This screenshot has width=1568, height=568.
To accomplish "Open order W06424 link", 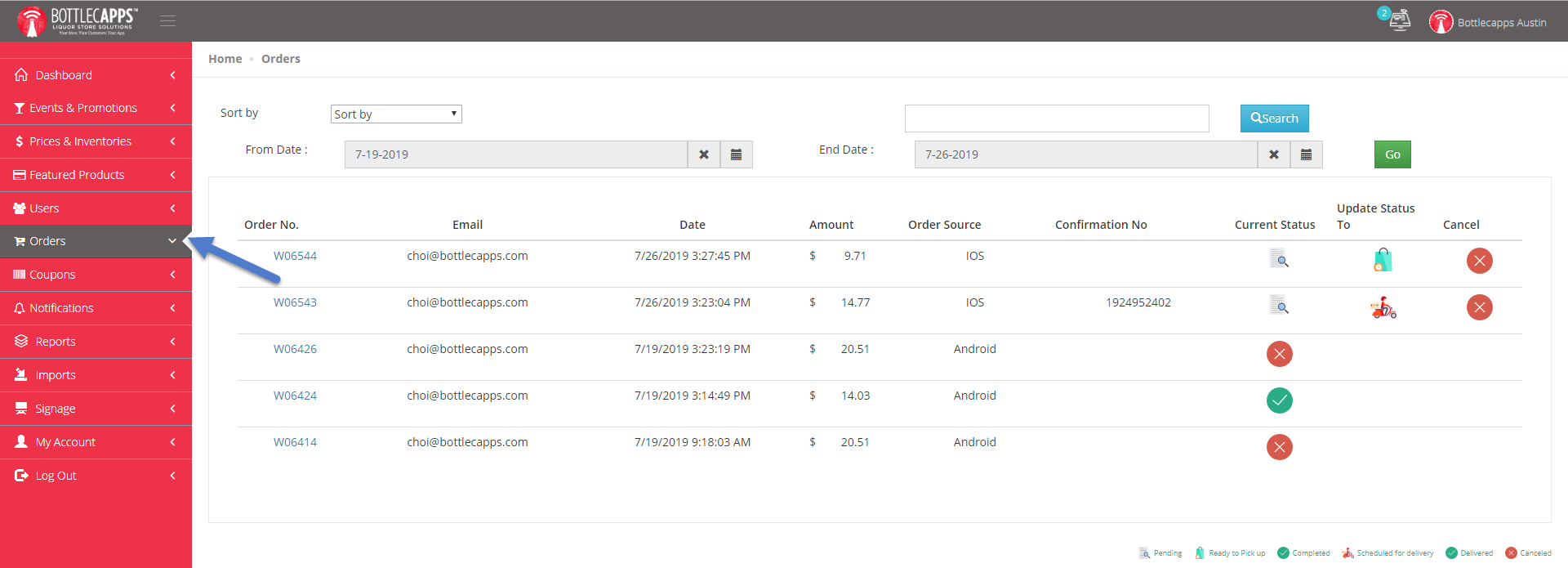I will (295, 396).
